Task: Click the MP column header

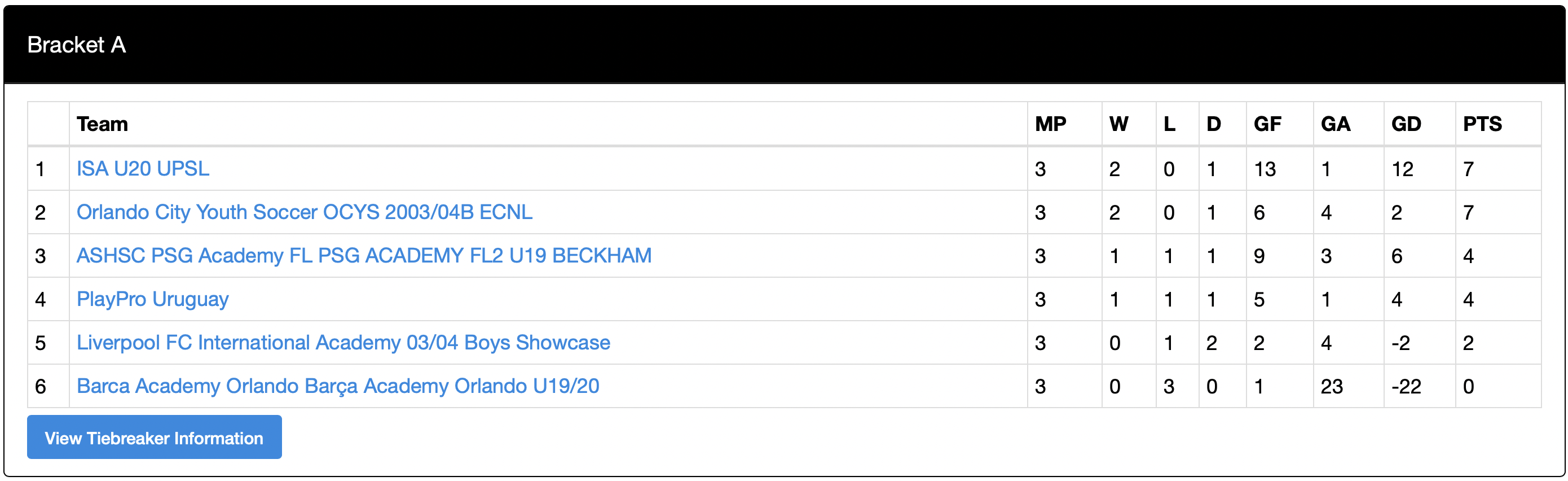Action: tap(1051, 124)
